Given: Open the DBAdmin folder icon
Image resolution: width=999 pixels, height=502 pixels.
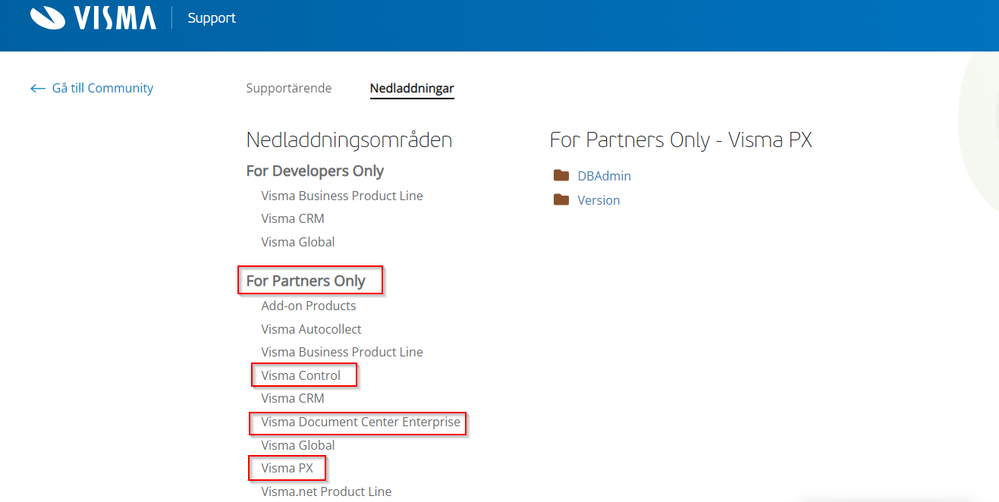Looking at the screenshot, I should pyautogui.click(x=561, y=175).
